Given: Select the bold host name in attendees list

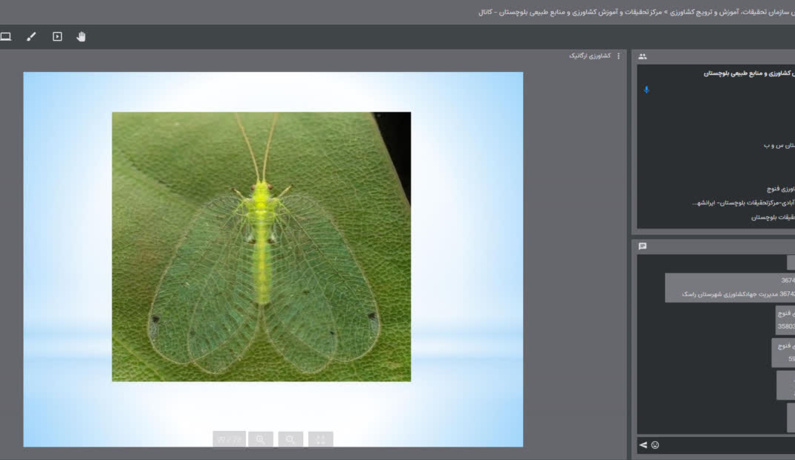Looking at the screenshot, I should point(749,74).
